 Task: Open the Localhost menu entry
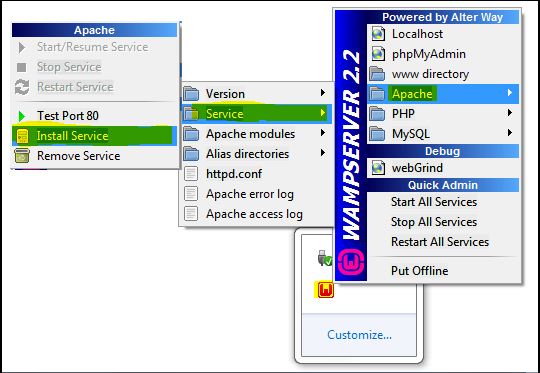[443, 34]
